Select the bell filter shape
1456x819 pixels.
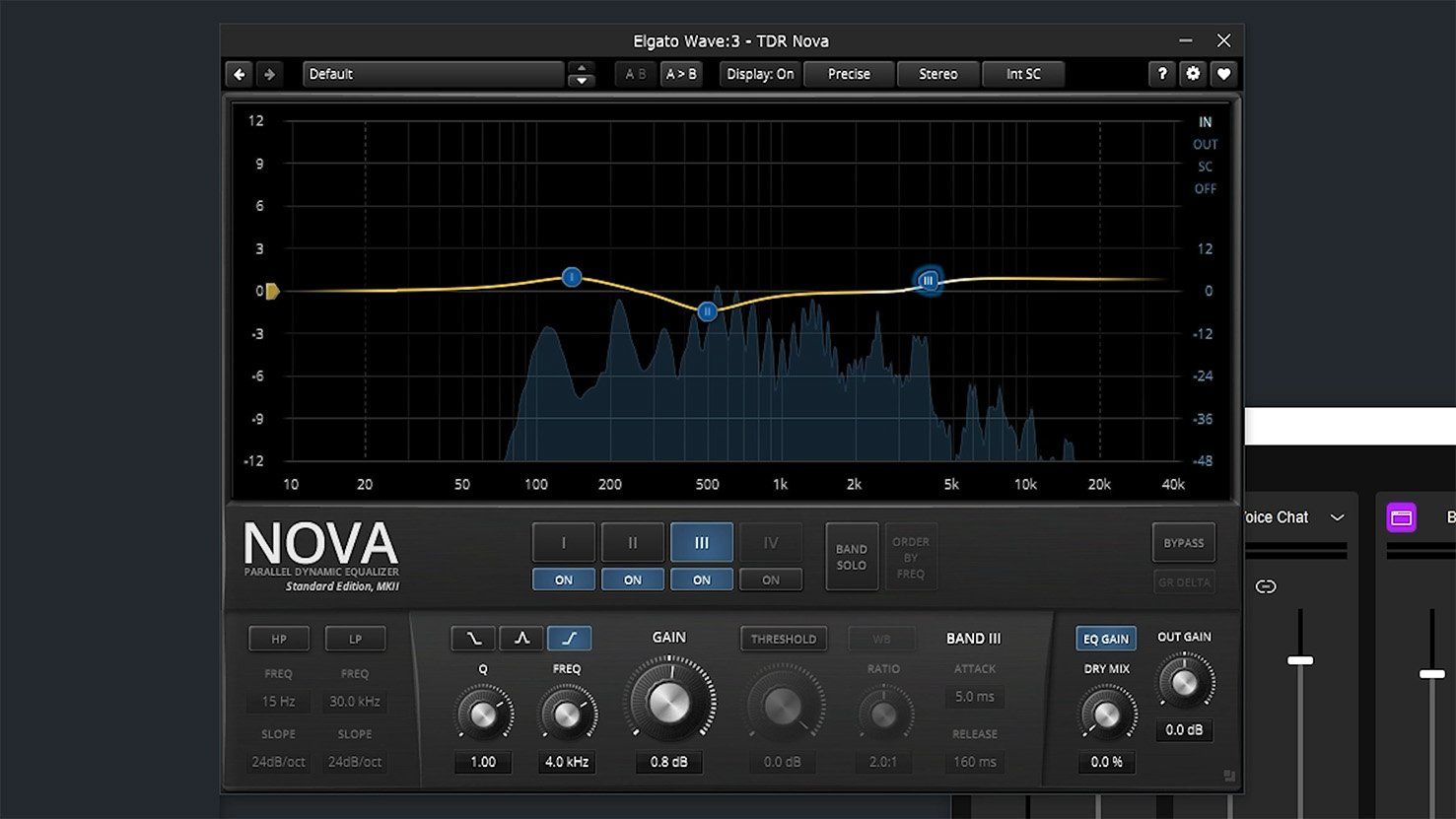(x=521, y=639)
